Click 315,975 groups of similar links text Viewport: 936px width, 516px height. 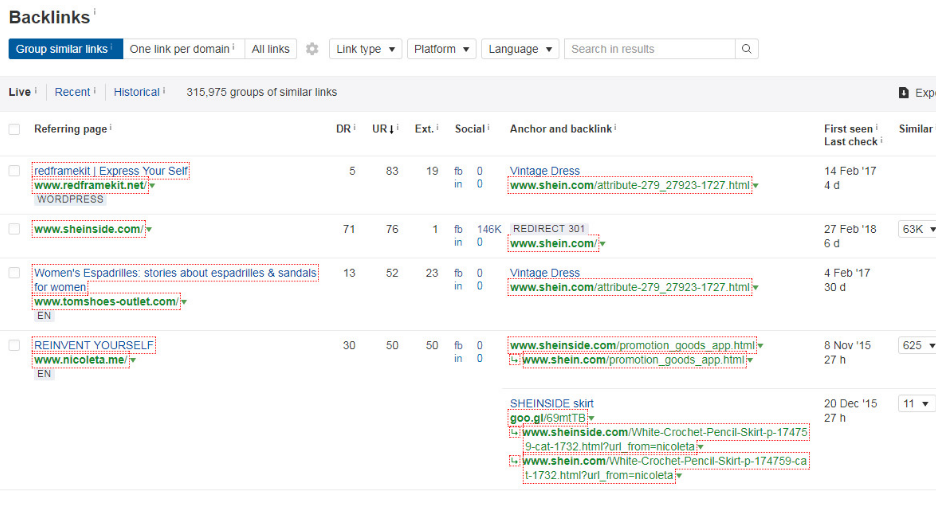261,92
